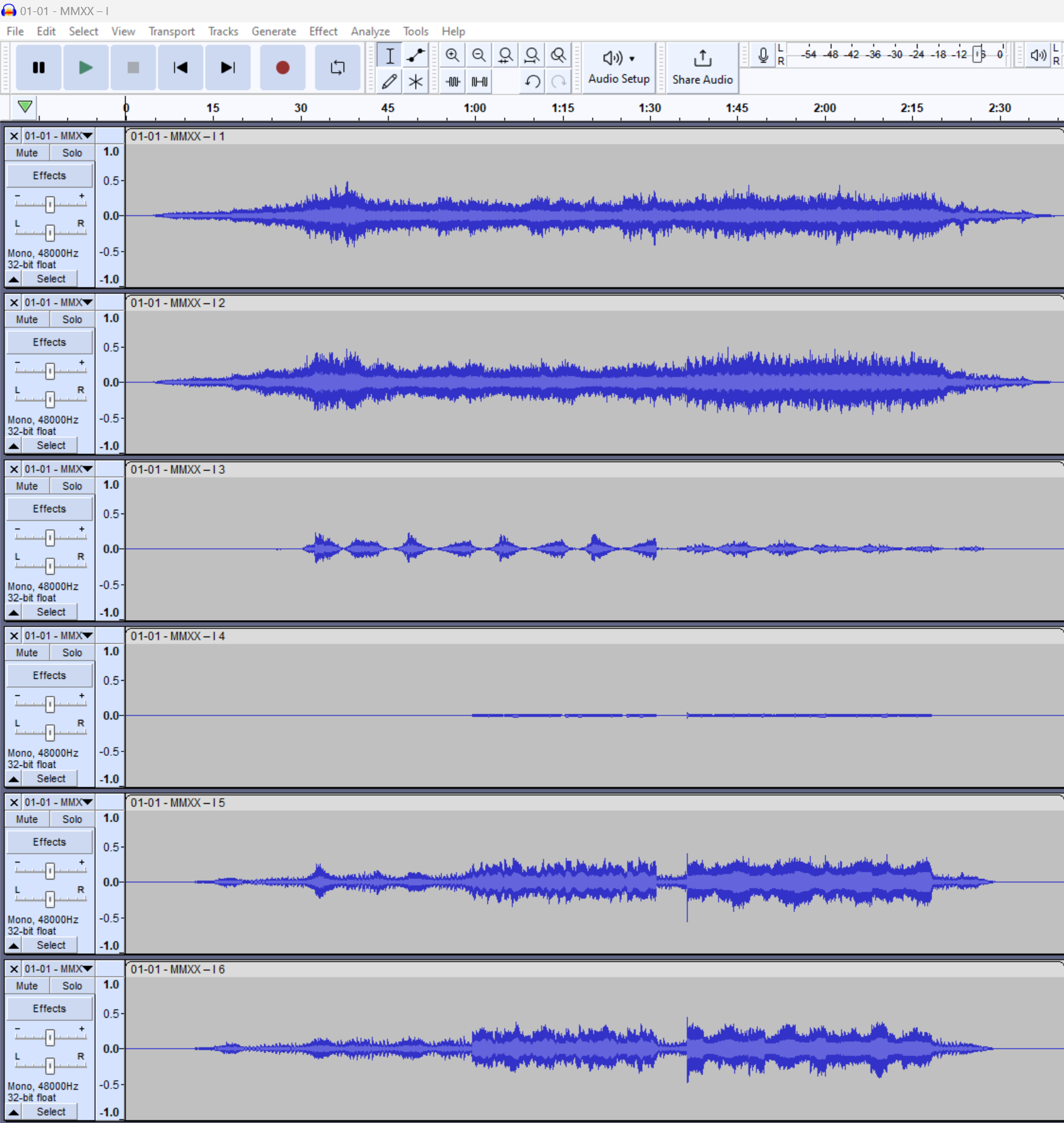Click the Silence audio selection icon
The height and width of the screenshot is (1123, 1064).
point(479,81)
